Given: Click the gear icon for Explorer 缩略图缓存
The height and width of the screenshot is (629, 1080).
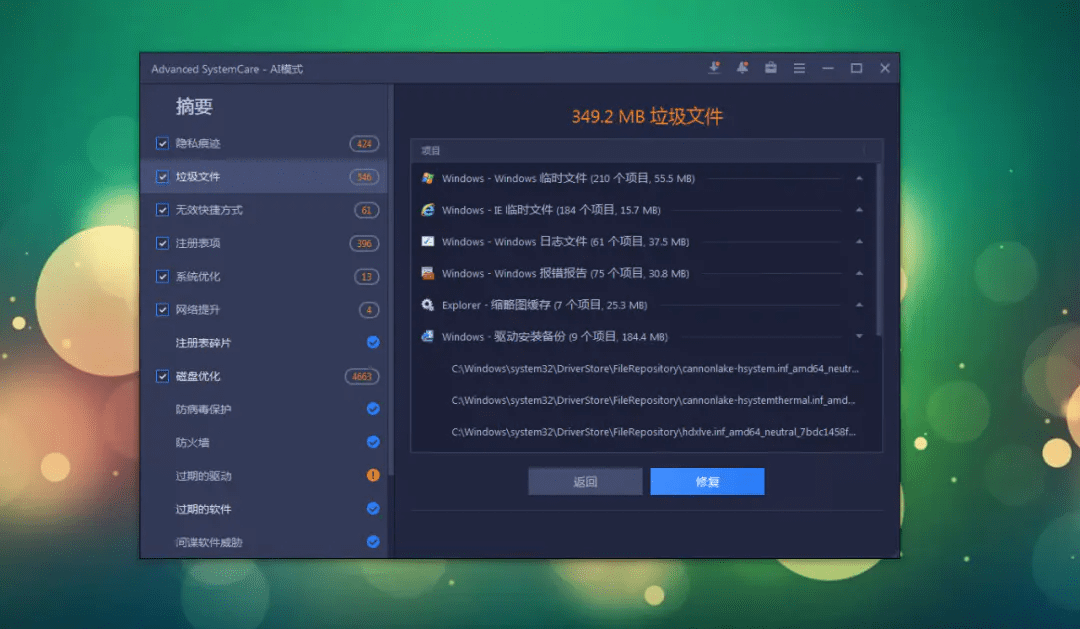Looking at the screenshot, I should tap(428, 305).
